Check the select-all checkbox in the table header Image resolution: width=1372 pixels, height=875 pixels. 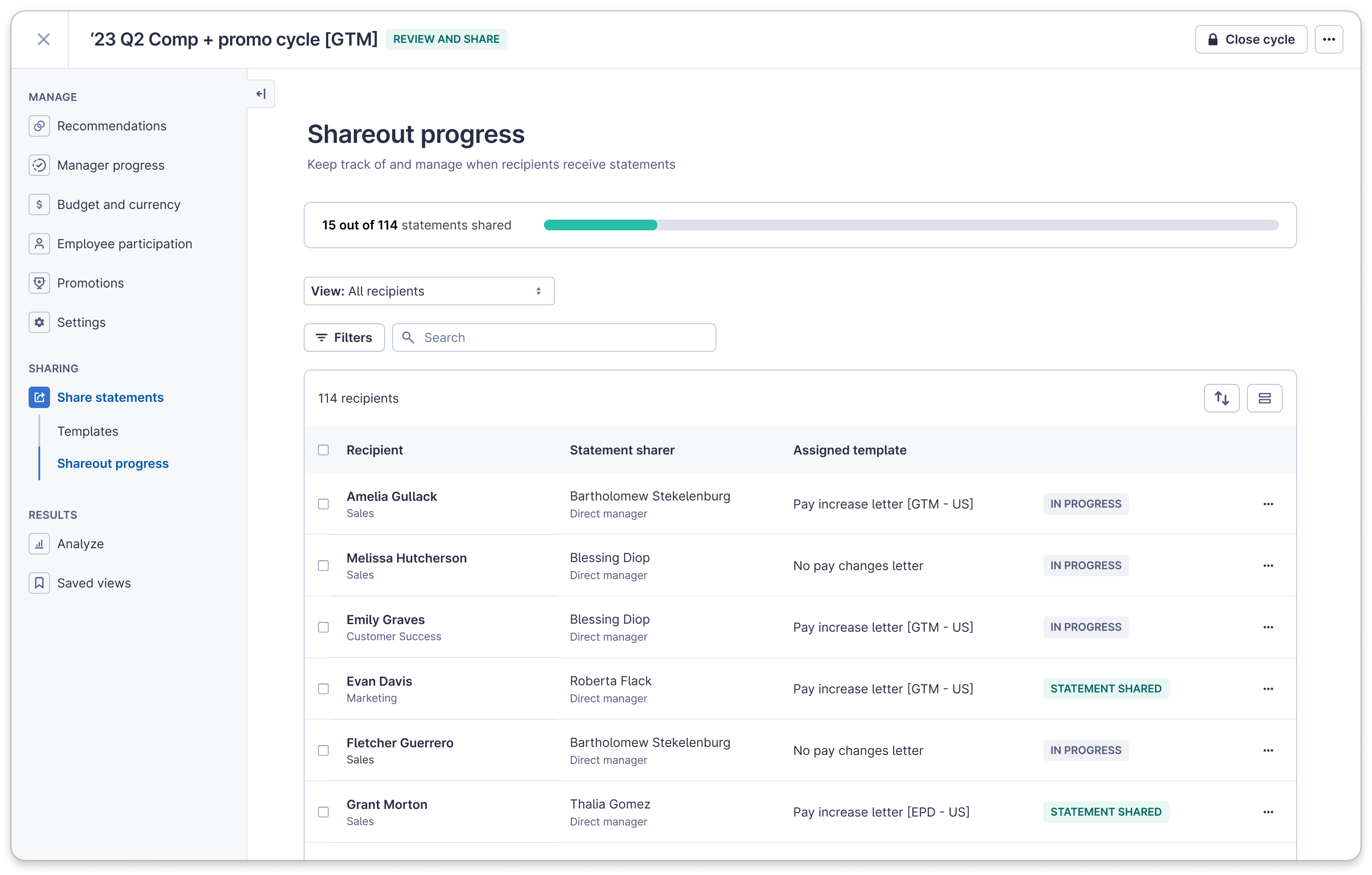[324, 450]
